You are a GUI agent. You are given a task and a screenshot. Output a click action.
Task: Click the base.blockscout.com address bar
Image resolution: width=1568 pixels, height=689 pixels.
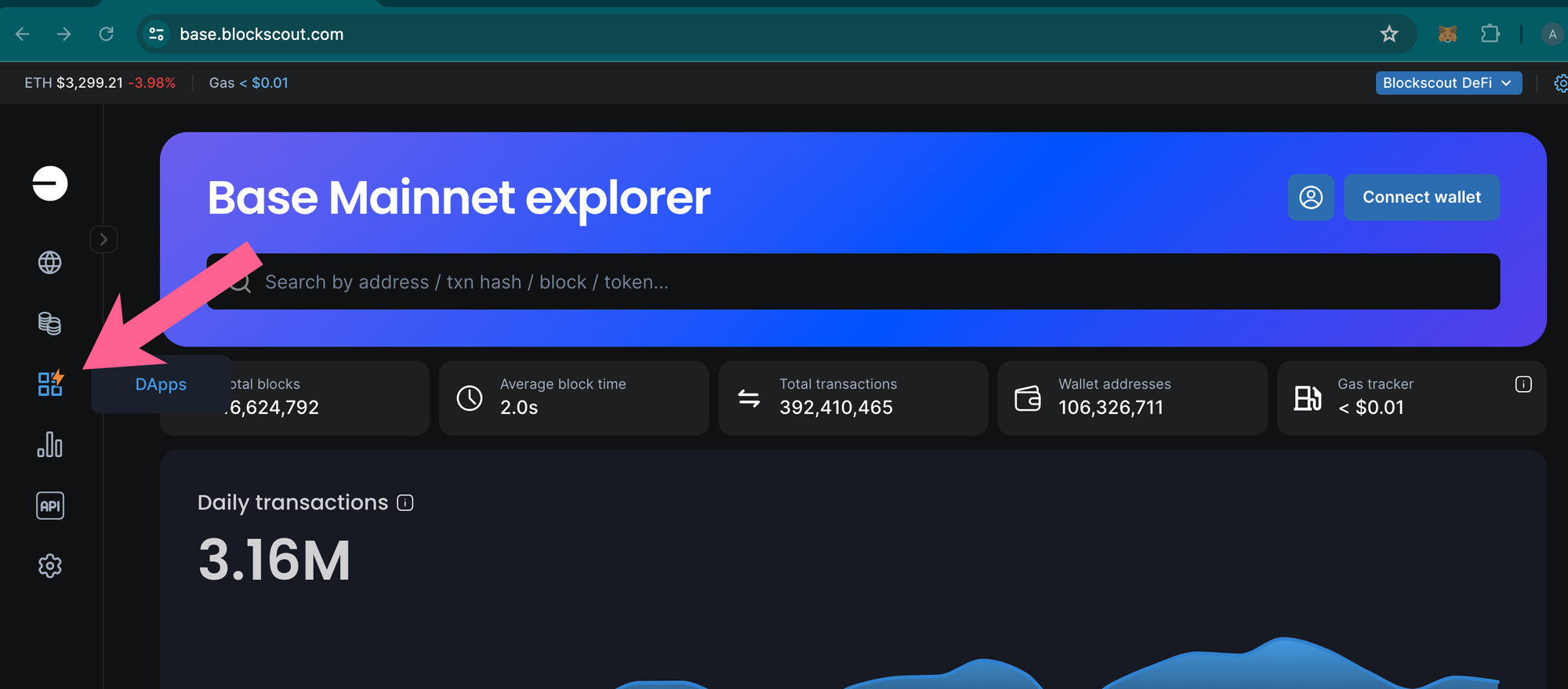[776, 34]
